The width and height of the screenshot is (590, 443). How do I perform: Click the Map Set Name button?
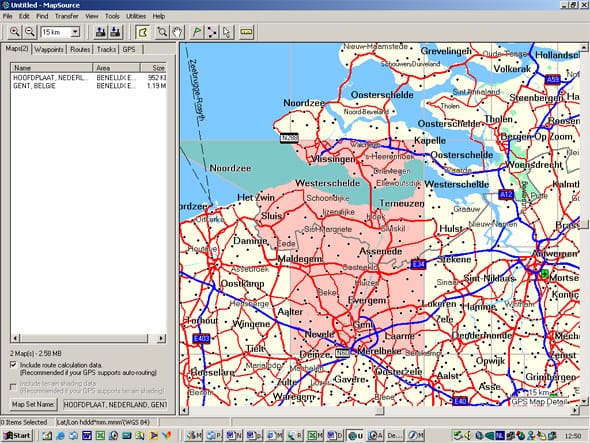coord(33,405)
